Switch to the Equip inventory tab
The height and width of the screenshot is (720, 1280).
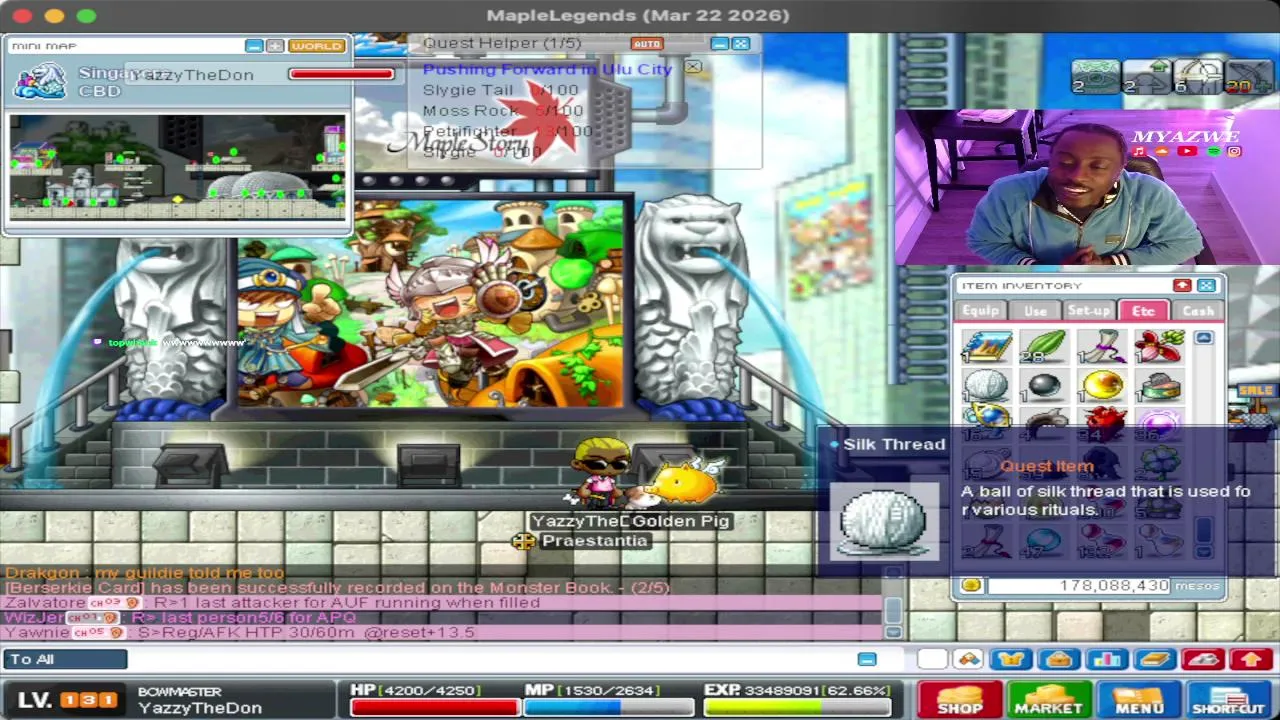tap(980, 311)
